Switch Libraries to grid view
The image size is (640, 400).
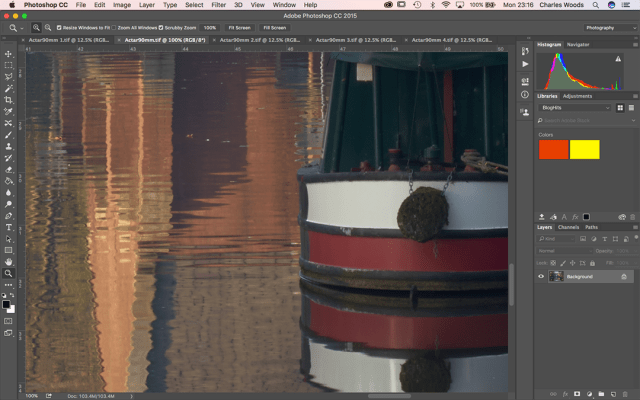[x=621, y=107]
